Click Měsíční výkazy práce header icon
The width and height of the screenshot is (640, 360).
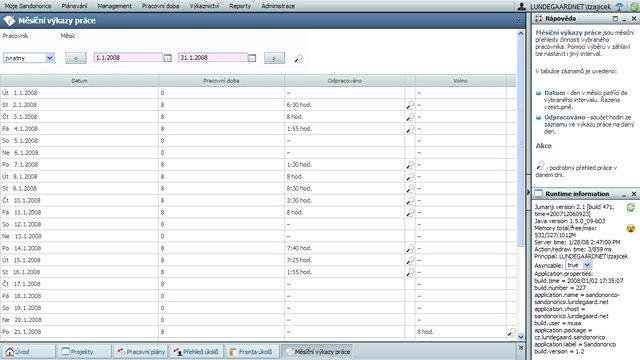point(9,20)
